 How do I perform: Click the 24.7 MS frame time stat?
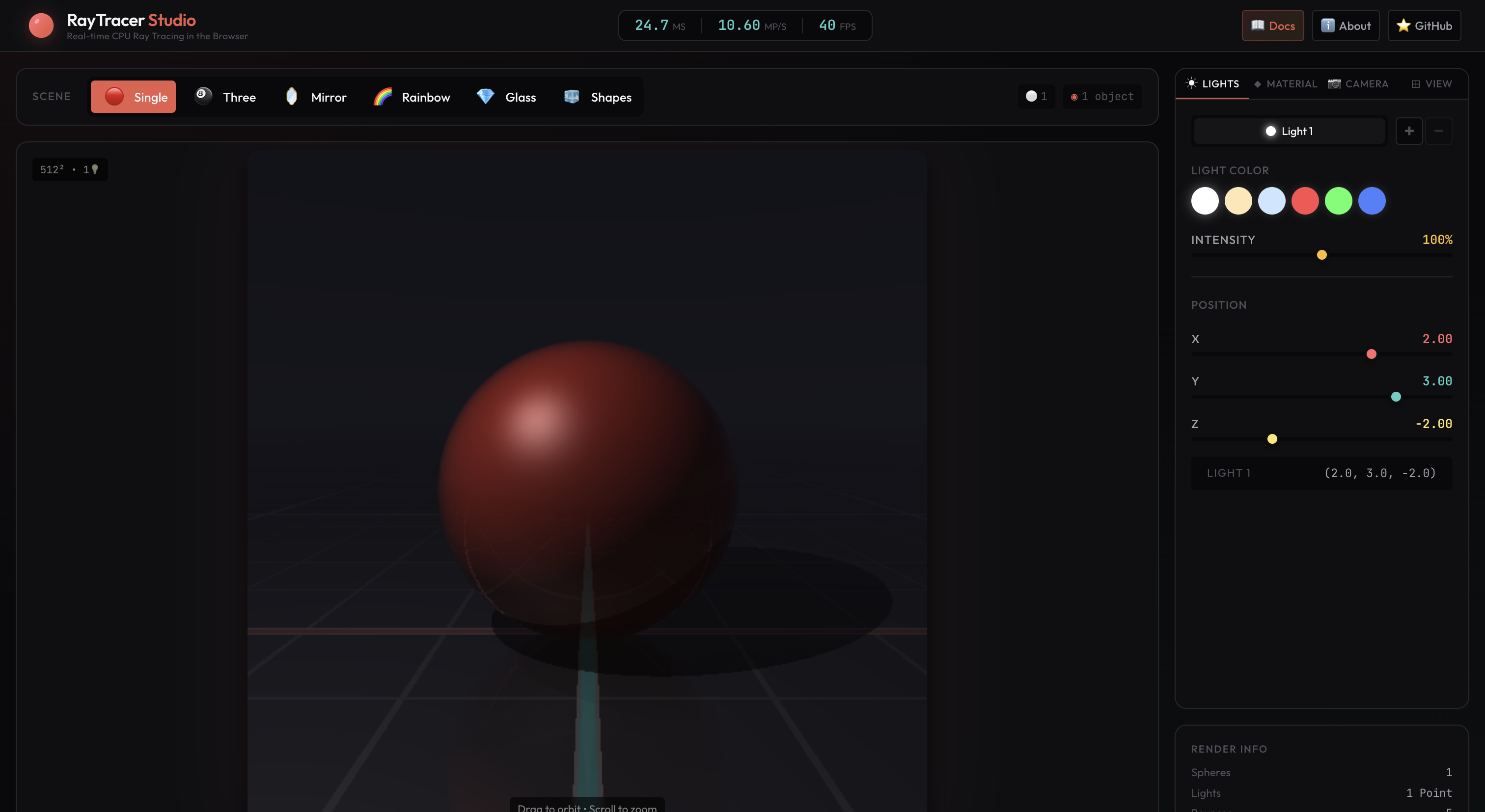(660, 26)
